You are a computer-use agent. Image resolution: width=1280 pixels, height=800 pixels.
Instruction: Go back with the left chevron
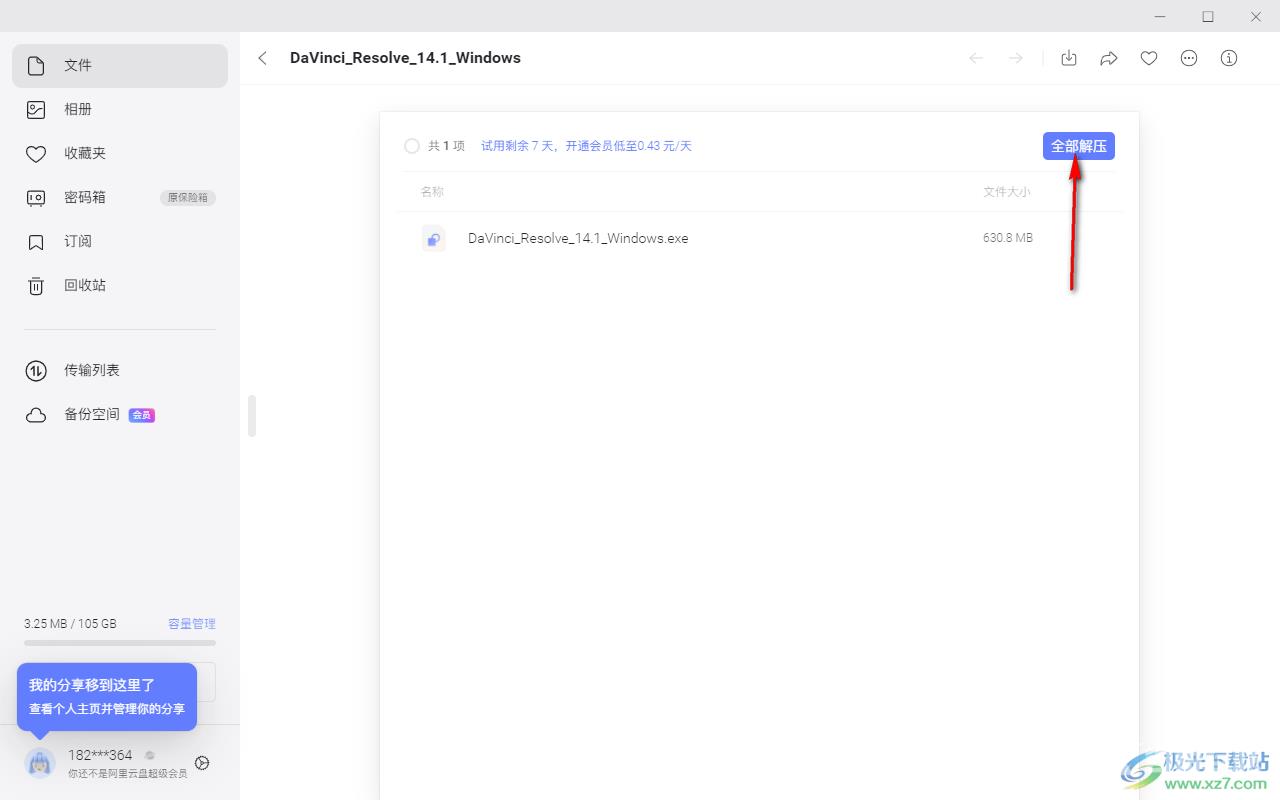point(263,58)
